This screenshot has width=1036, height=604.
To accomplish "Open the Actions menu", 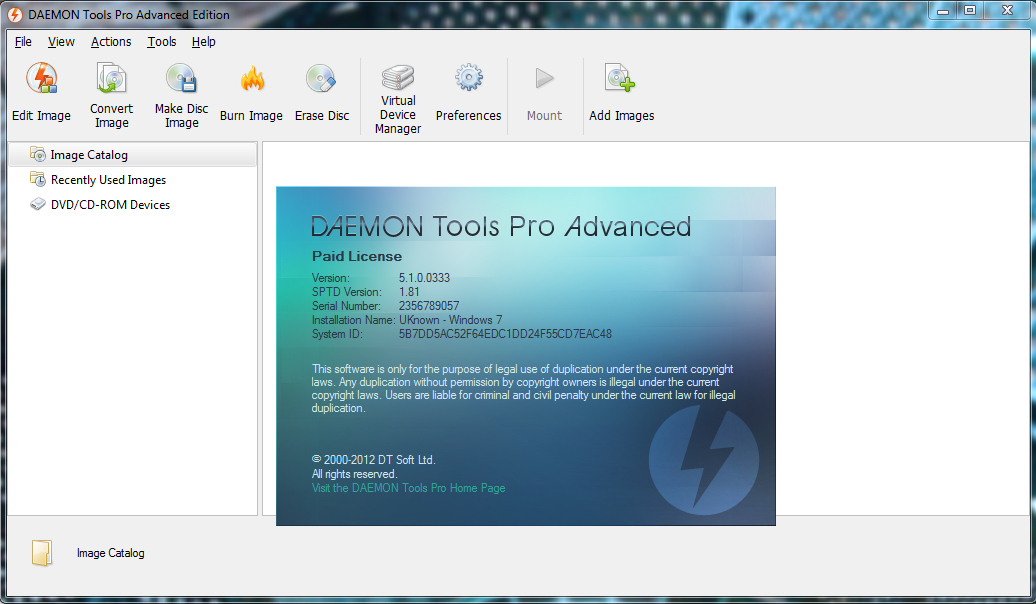I will [x=110, y=42].
